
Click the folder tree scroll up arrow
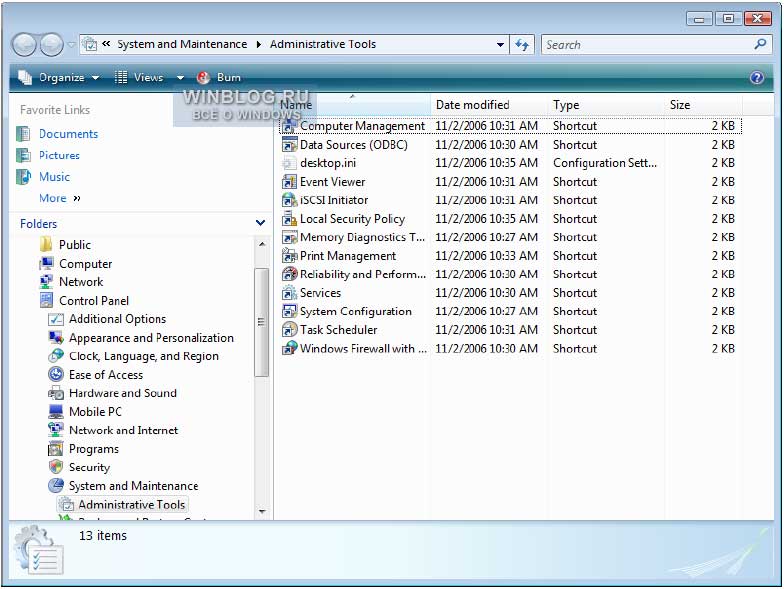[x=262, y=244]
